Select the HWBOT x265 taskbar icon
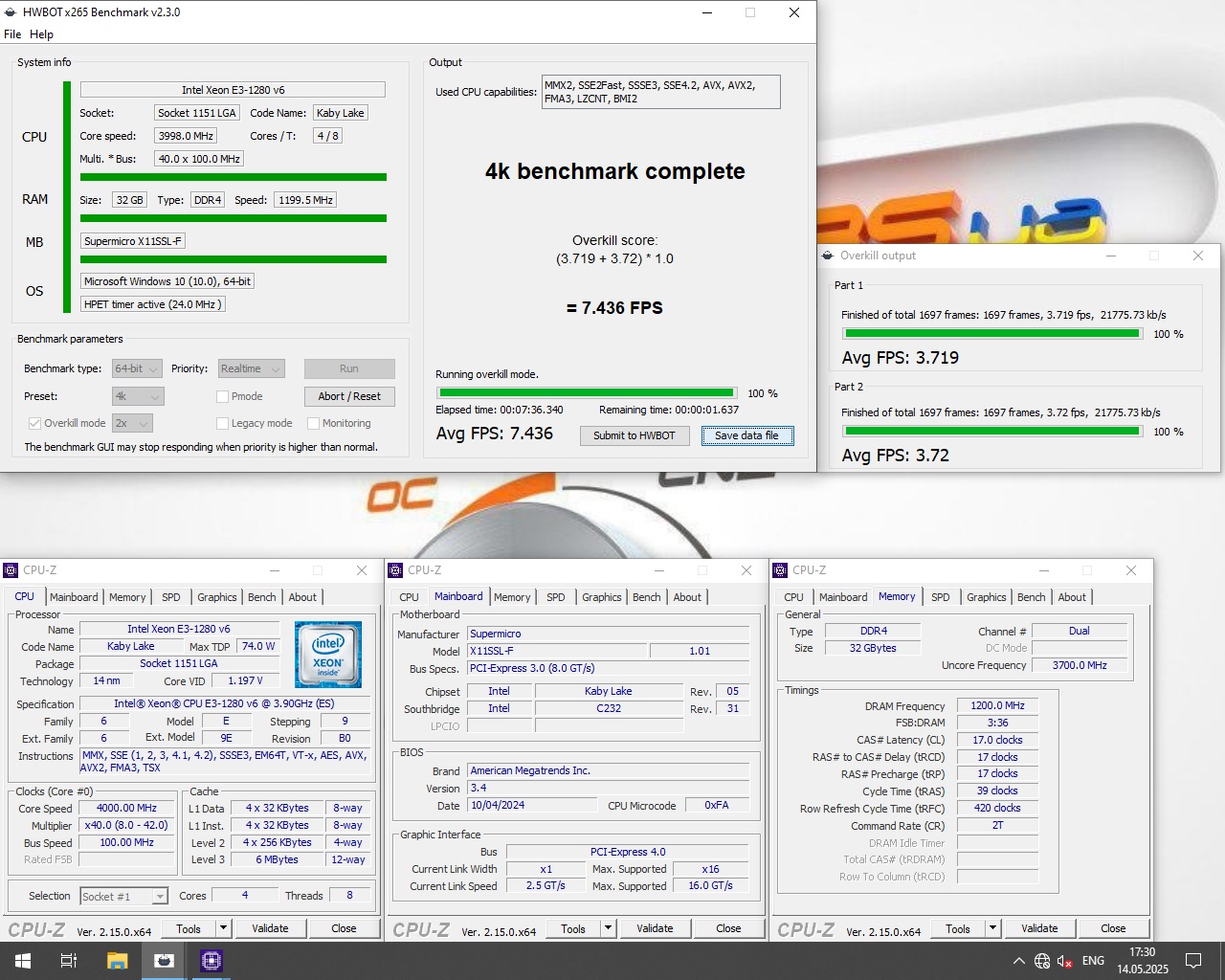 [165, 961]
